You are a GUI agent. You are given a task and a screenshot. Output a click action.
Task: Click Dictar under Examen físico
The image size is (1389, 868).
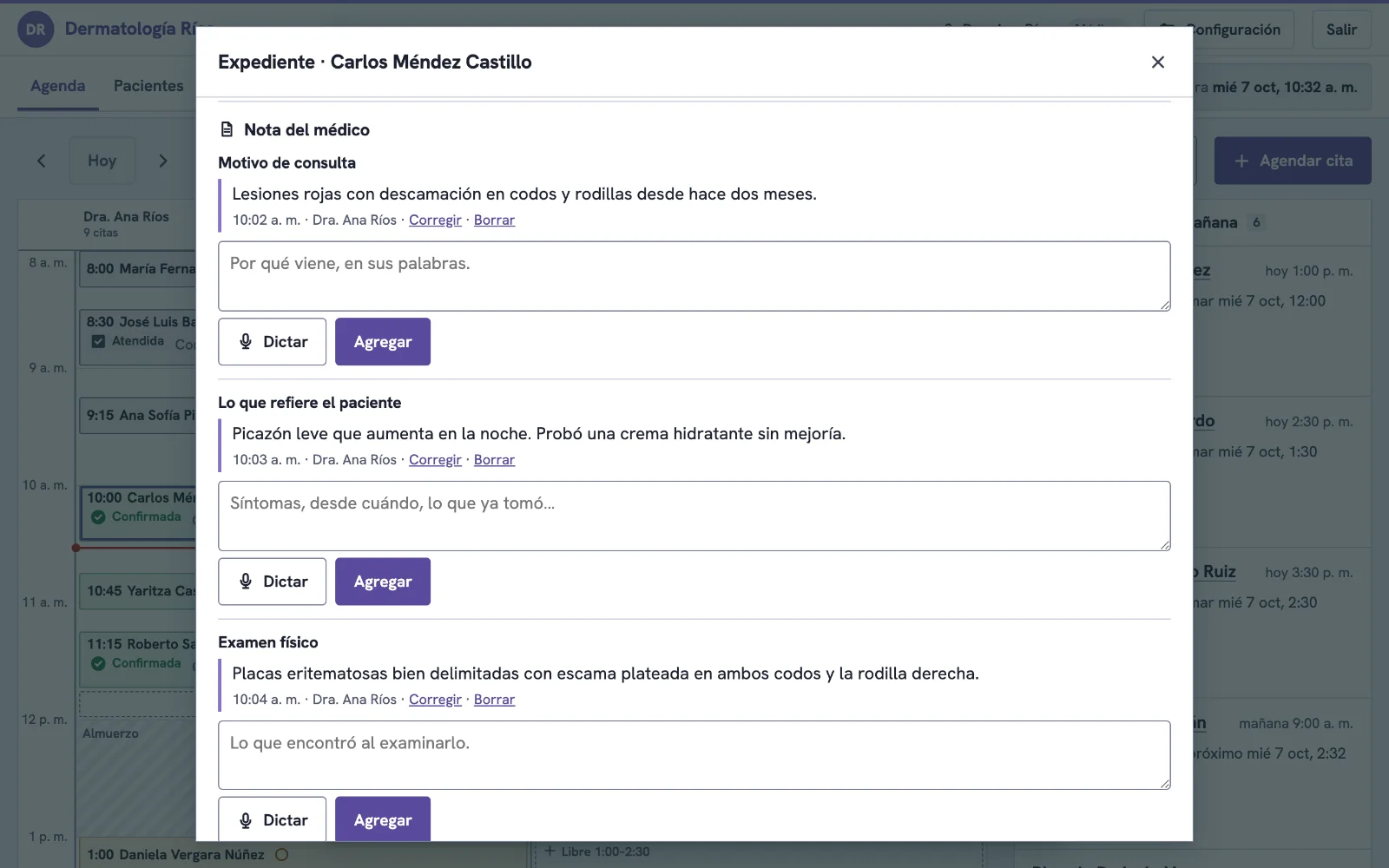(272, 819)
